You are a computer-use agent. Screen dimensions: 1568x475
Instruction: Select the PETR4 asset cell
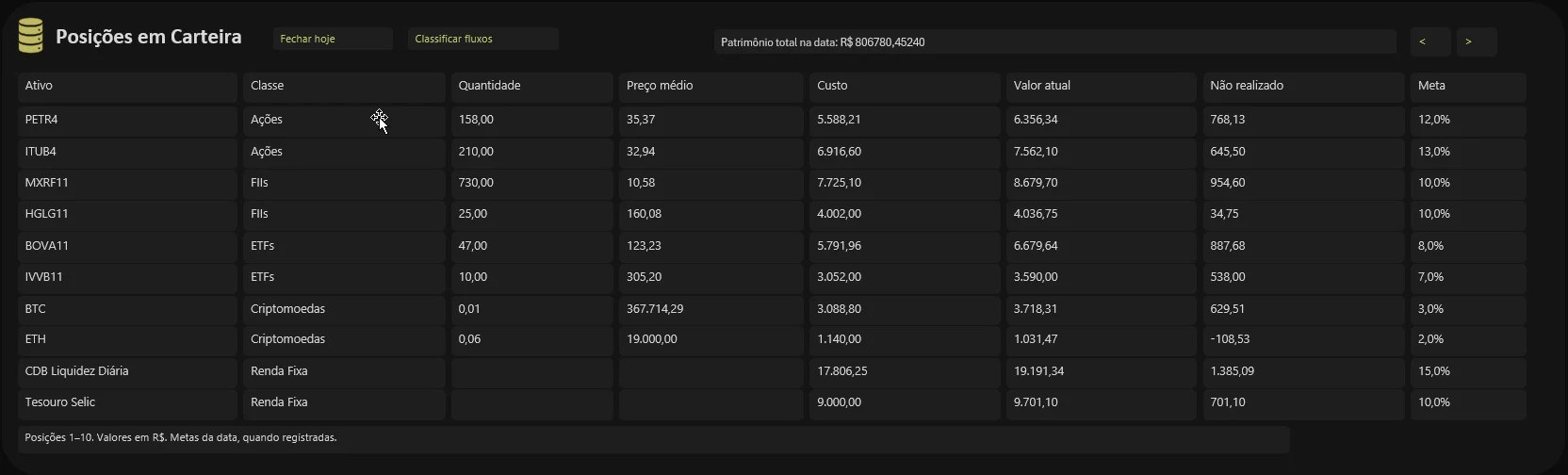(x=127, y=121)
